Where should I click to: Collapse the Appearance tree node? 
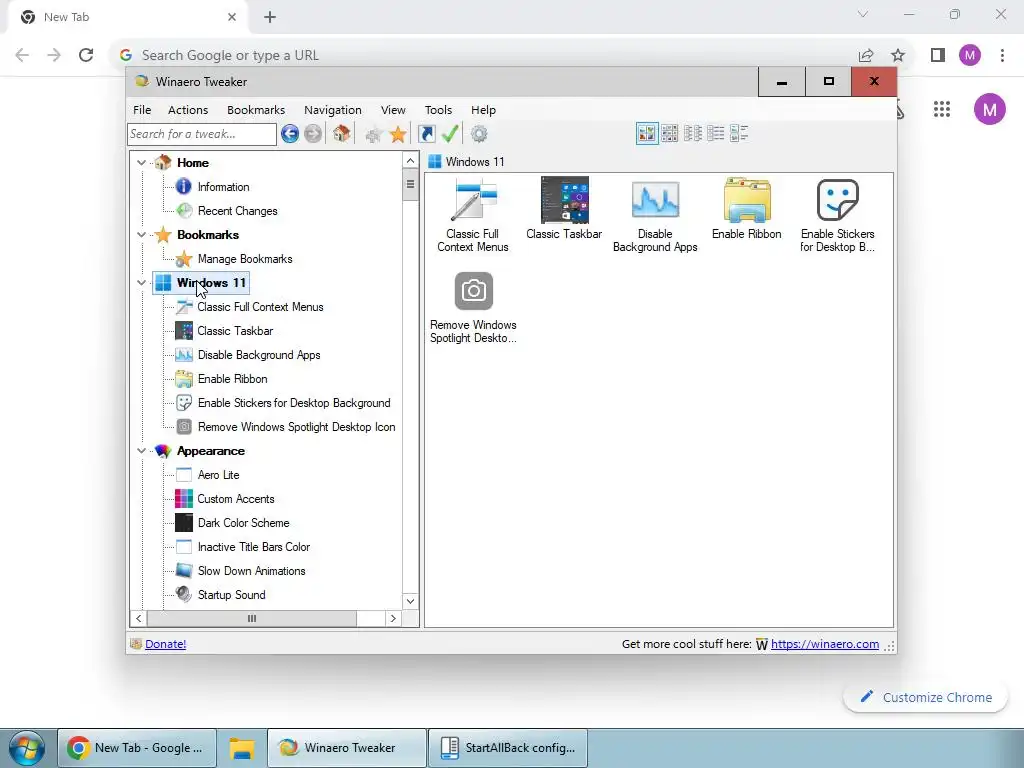pyautogui.click(x=141, y=451)
